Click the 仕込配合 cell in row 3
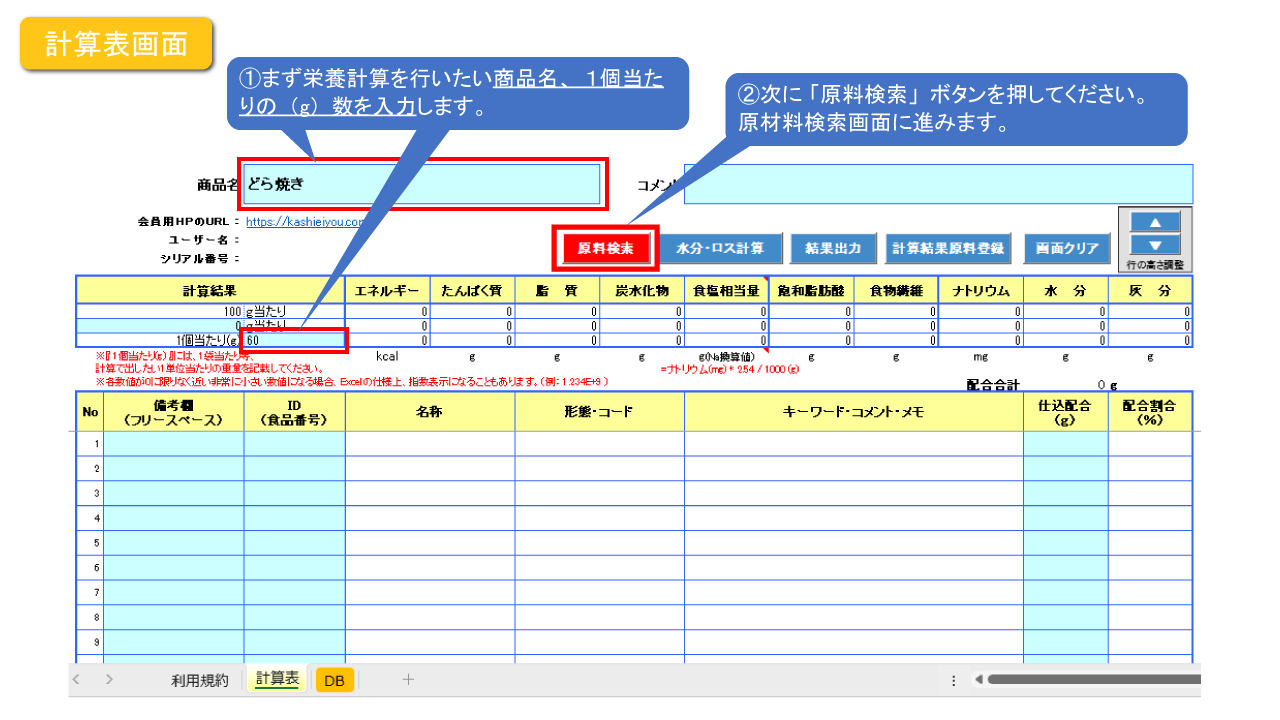The width and height of the screenshot is (1280, 720). click(1066, 493)
